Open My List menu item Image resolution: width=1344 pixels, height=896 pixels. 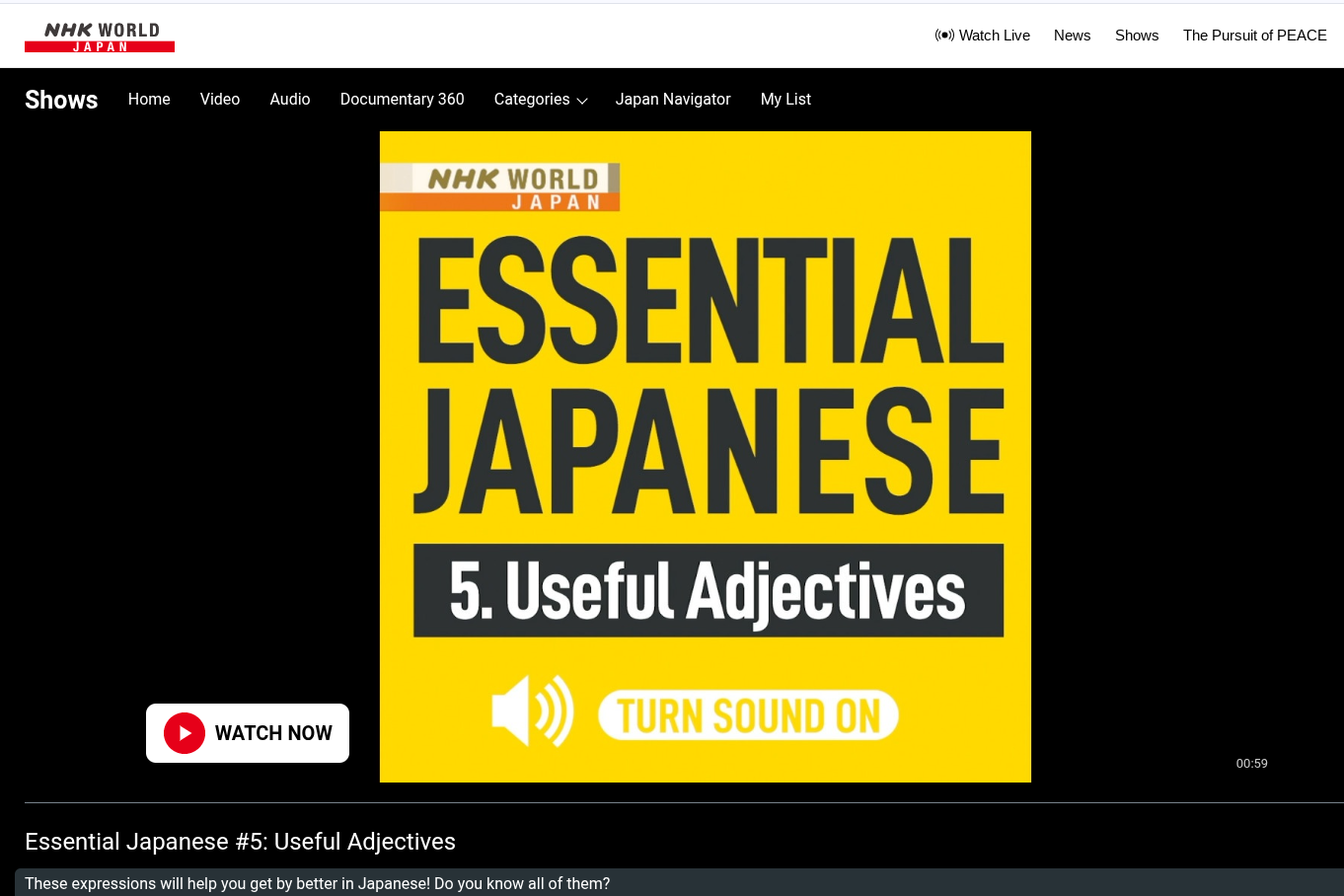[x=785, y=99]
